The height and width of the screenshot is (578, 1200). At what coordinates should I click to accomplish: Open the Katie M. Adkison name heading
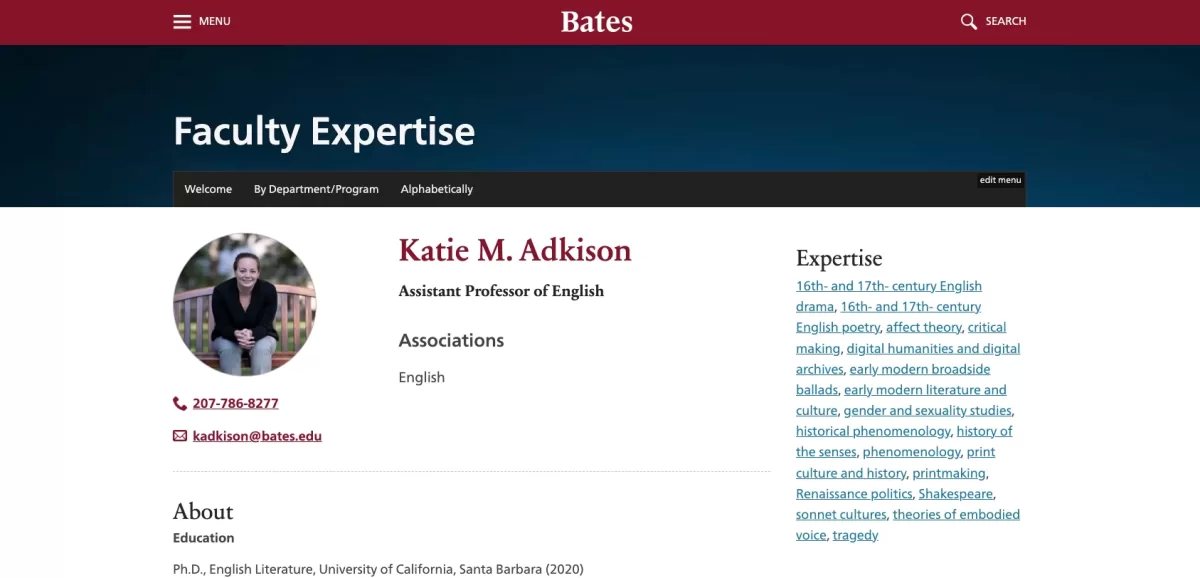[x=515, y=250]
